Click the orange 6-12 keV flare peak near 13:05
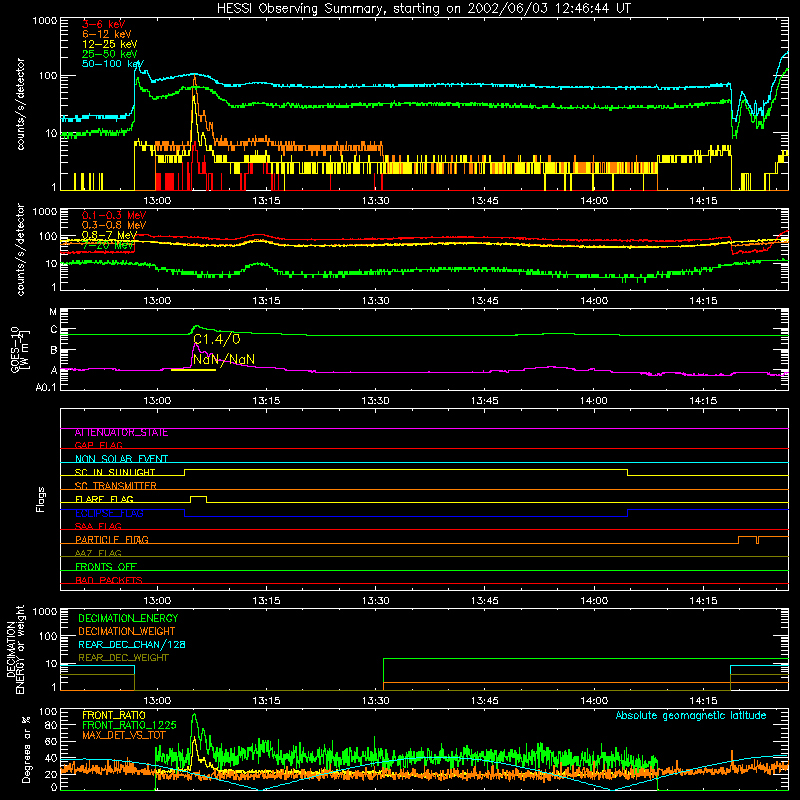This screenshot has width=800, height=800. pos(194,78)
